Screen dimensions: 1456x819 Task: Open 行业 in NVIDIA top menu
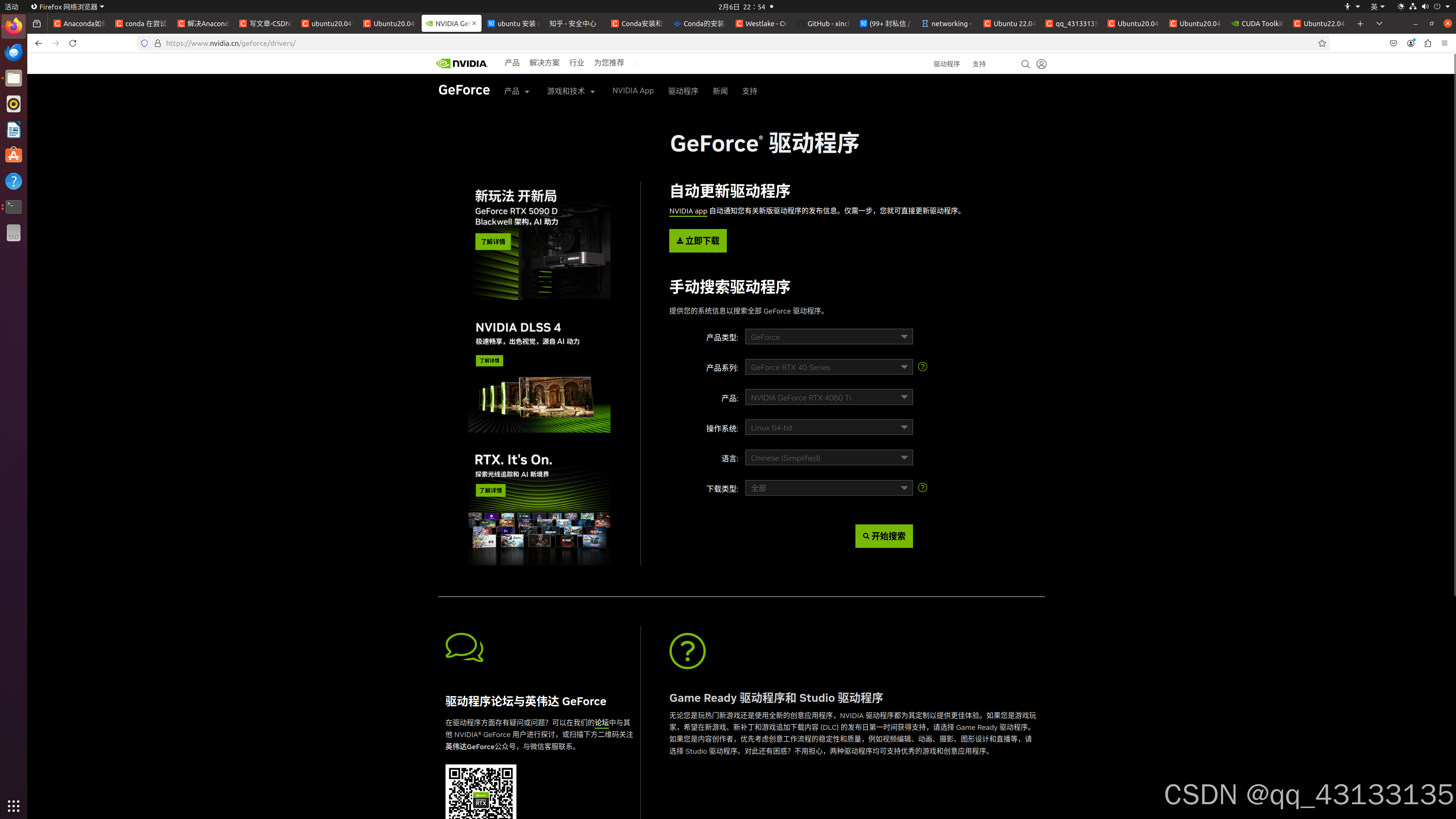coord(576,63)
